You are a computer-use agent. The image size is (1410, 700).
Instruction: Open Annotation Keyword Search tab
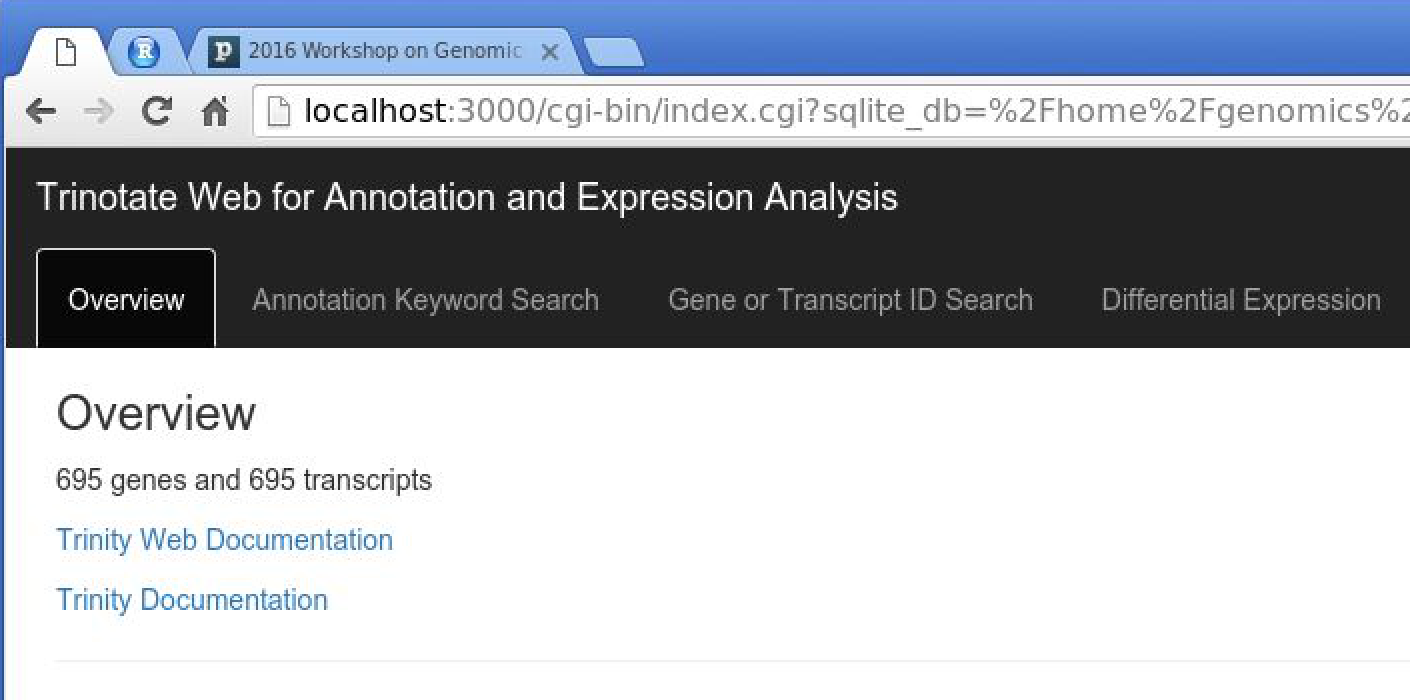[x=426, y=299]
